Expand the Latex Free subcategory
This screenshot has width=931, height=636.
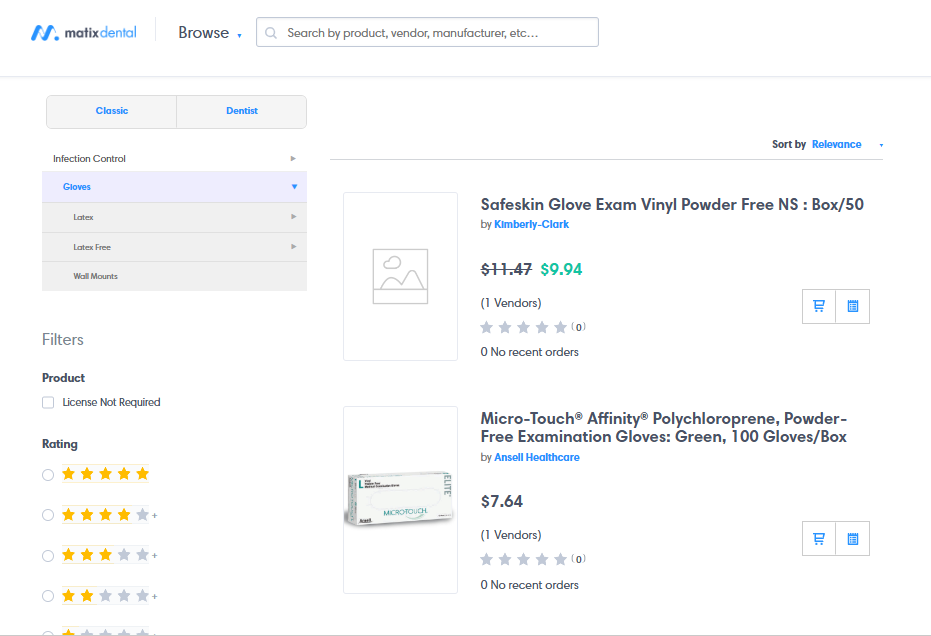(x=175, y=247)
